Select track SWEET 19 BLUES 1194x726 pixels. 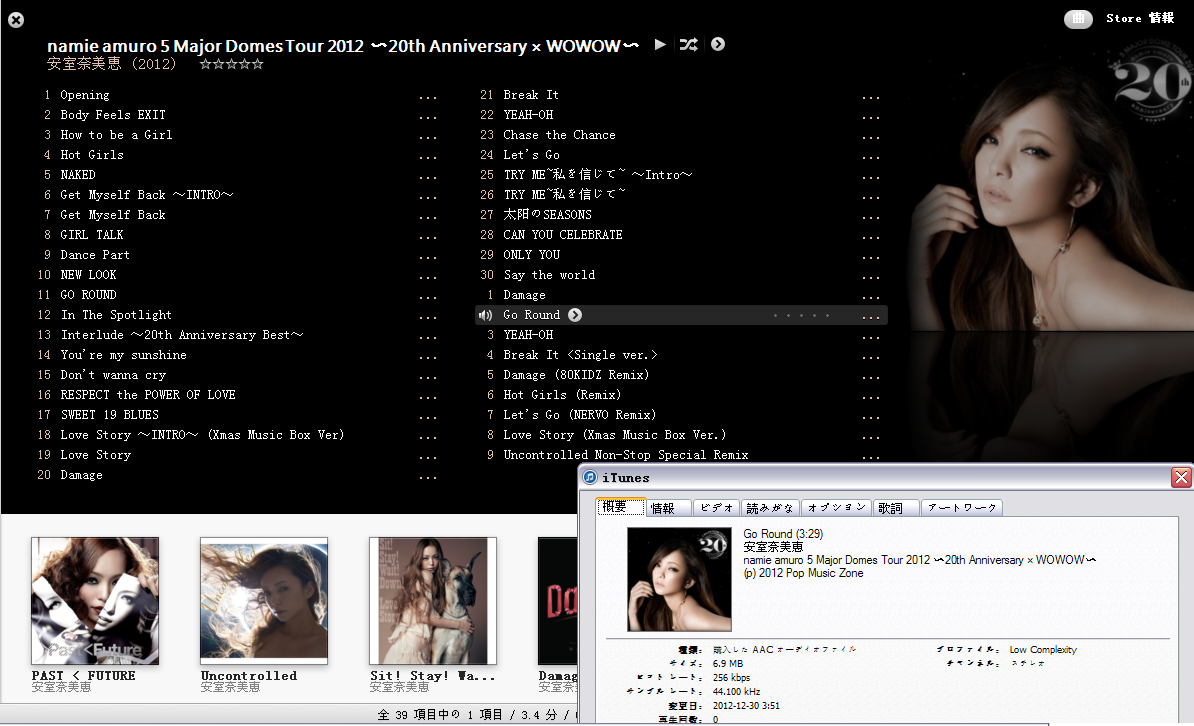tap(110, 415)
